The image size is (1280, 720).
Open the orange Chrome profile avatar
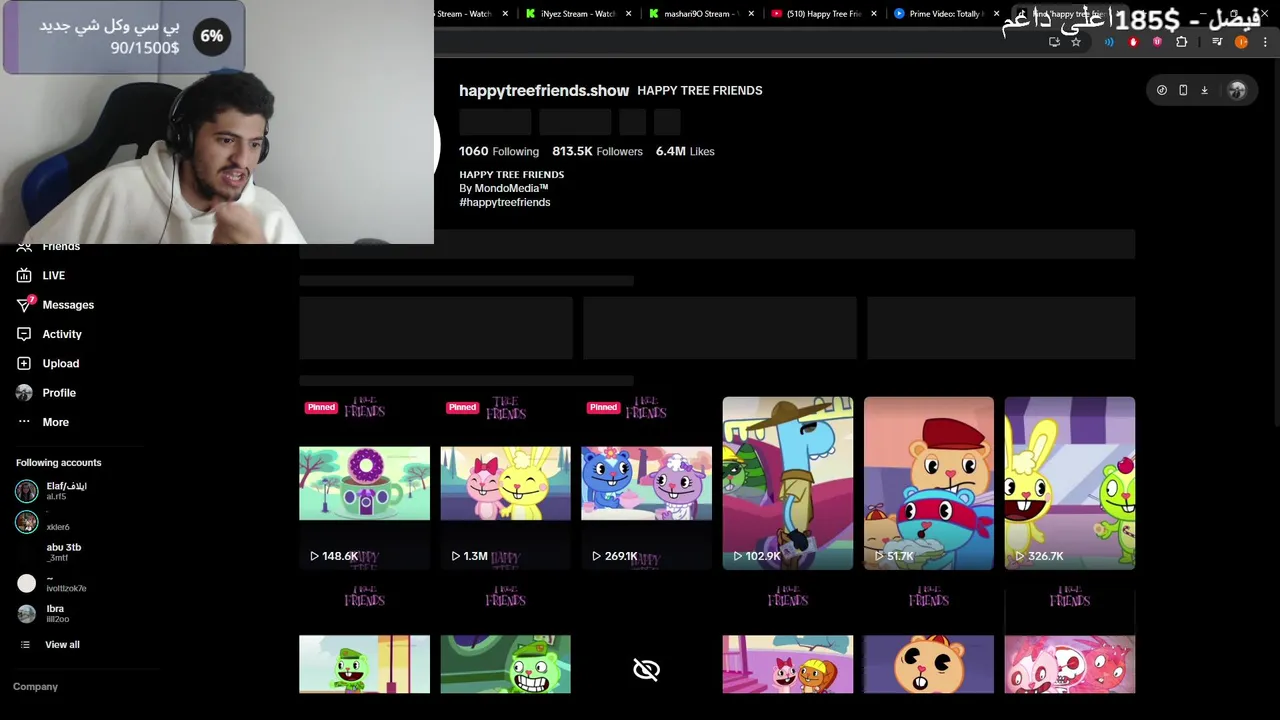[x=1241, y=42]
